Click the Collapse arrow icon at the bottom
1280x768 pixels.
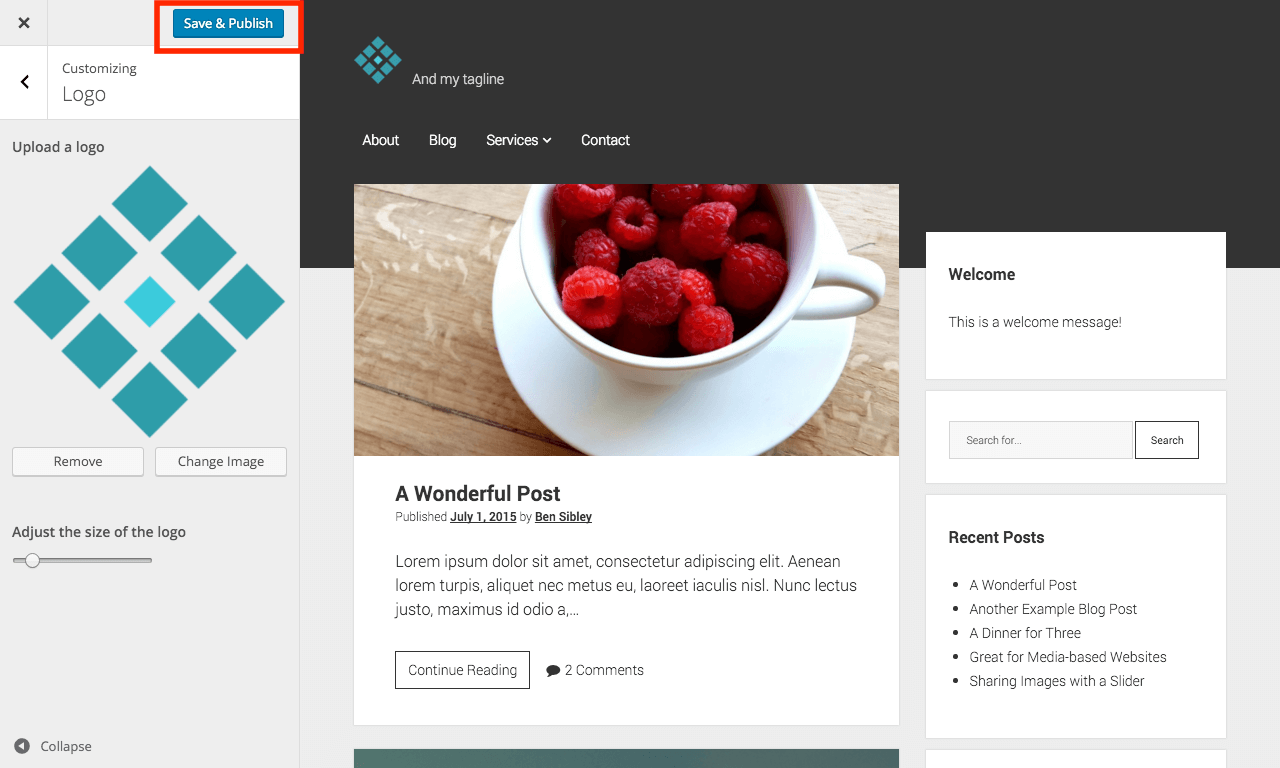[x=22, y=746]
